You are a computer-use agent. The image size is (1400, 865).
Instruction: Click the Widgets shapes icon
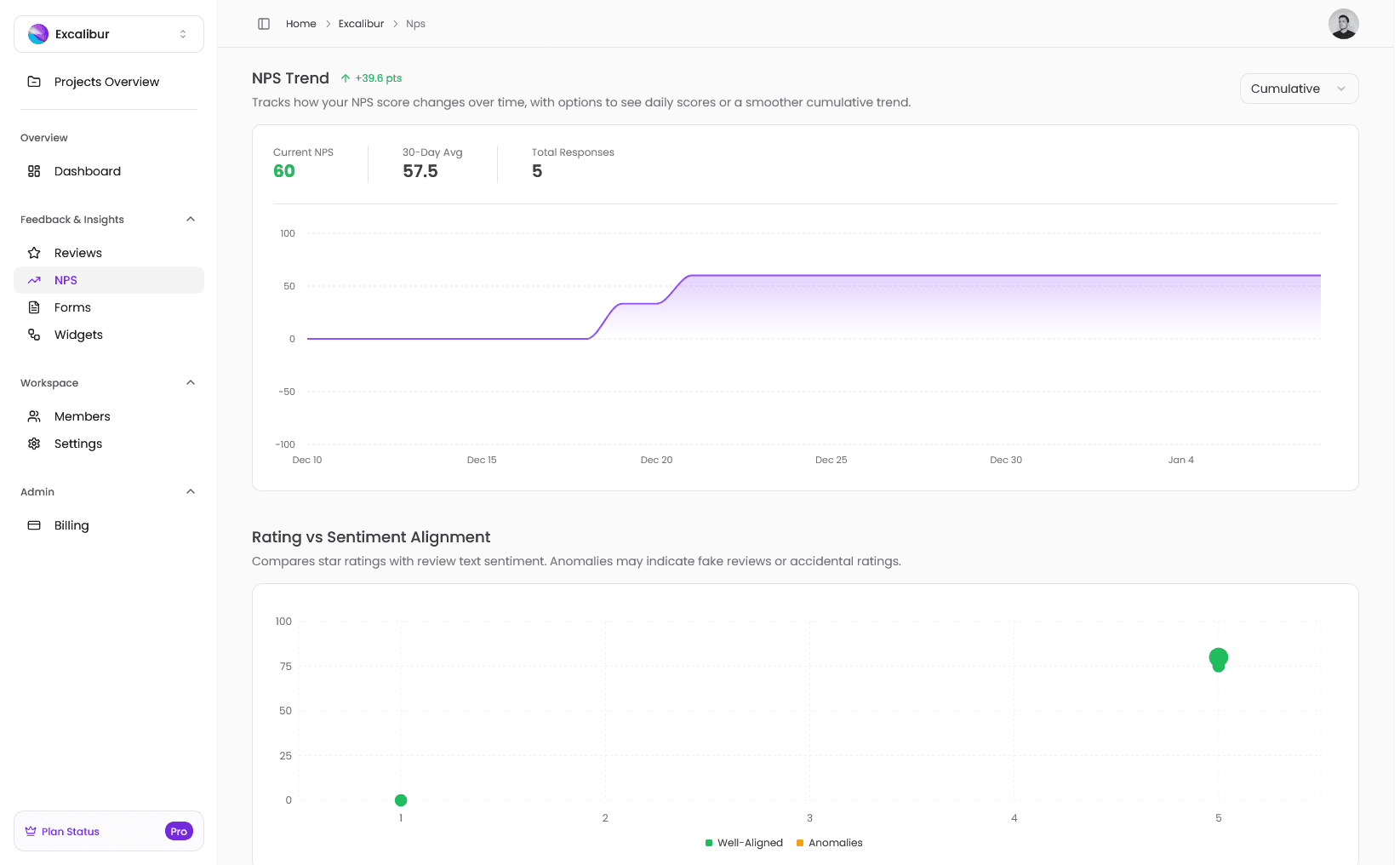tap(34, 335)
